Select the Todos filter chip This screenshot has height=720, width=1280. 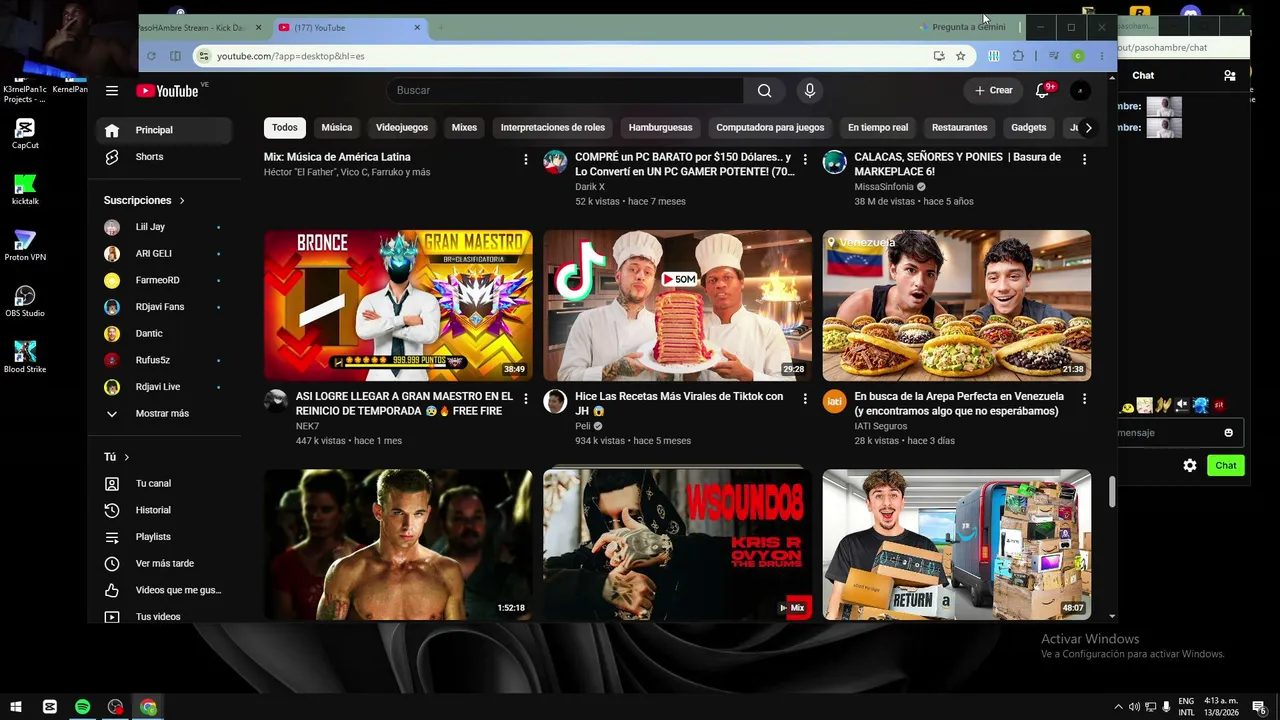(285, 128)
